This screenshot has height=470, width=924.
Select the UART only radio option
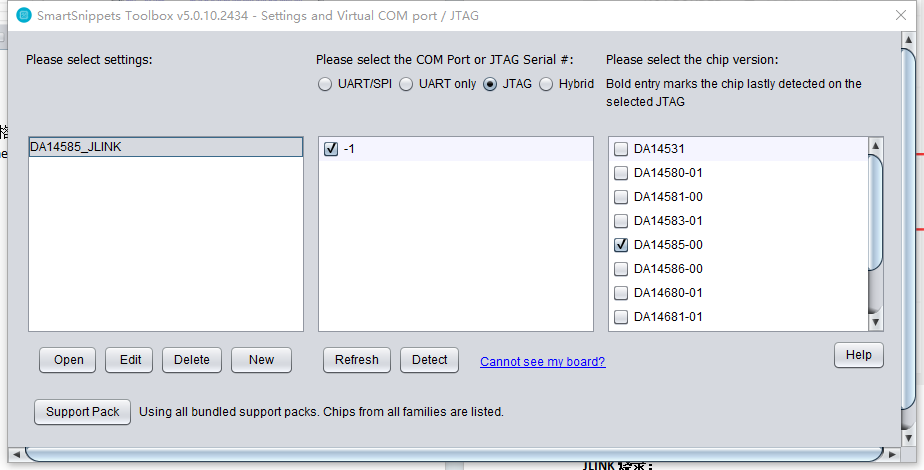(x=406, y=84)
